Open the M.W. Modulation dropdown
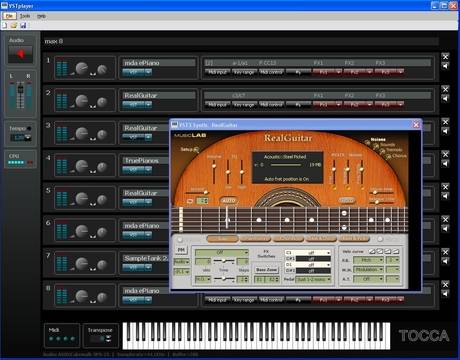 [x=368, y=269]
